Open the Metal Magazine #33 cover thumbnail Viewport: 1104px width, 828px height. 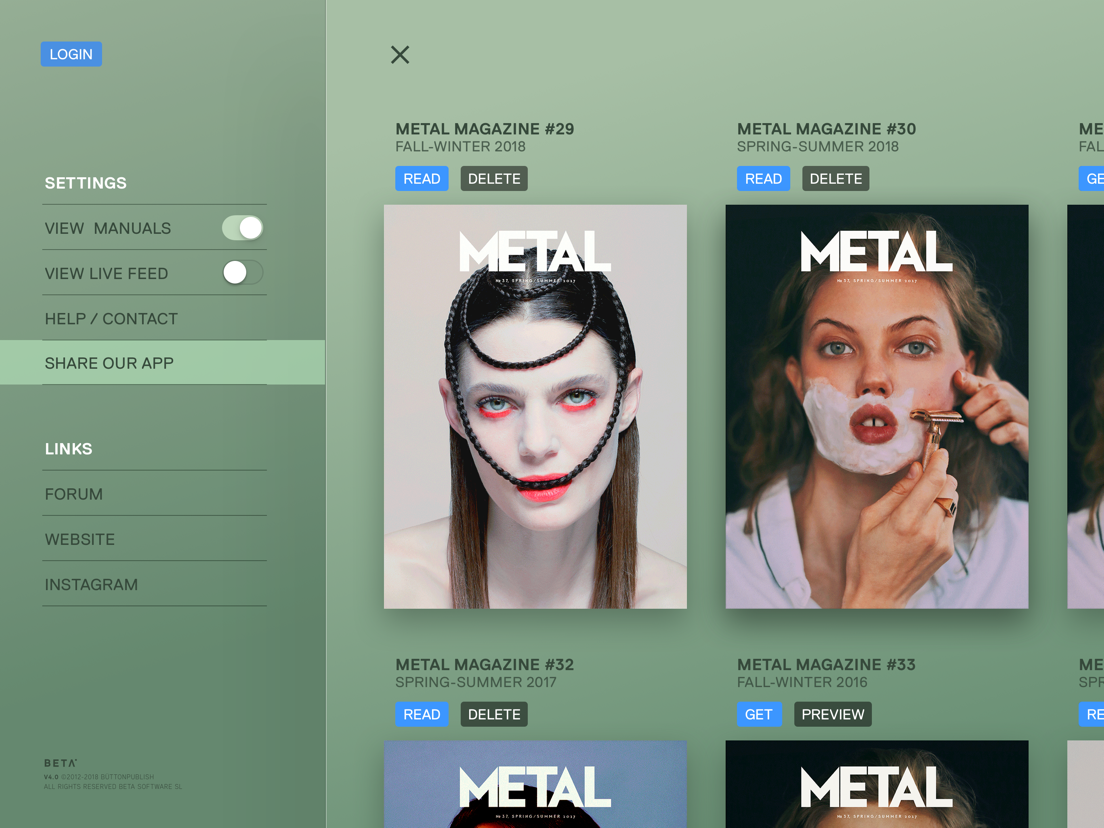pyautogui.click(x=877, y=784)
